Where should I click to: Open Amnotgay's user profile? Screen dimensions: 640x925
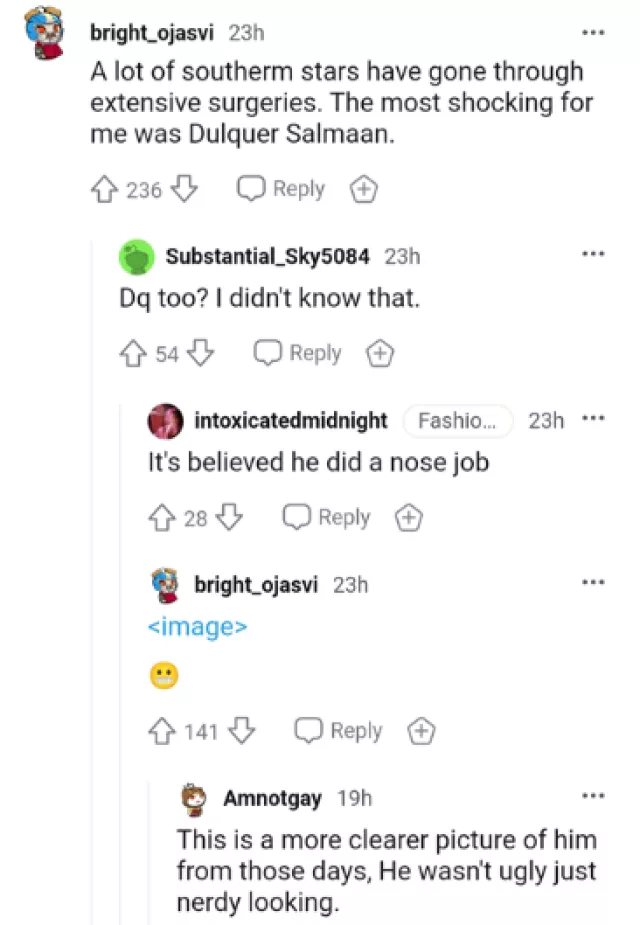[x=272, y=798]
